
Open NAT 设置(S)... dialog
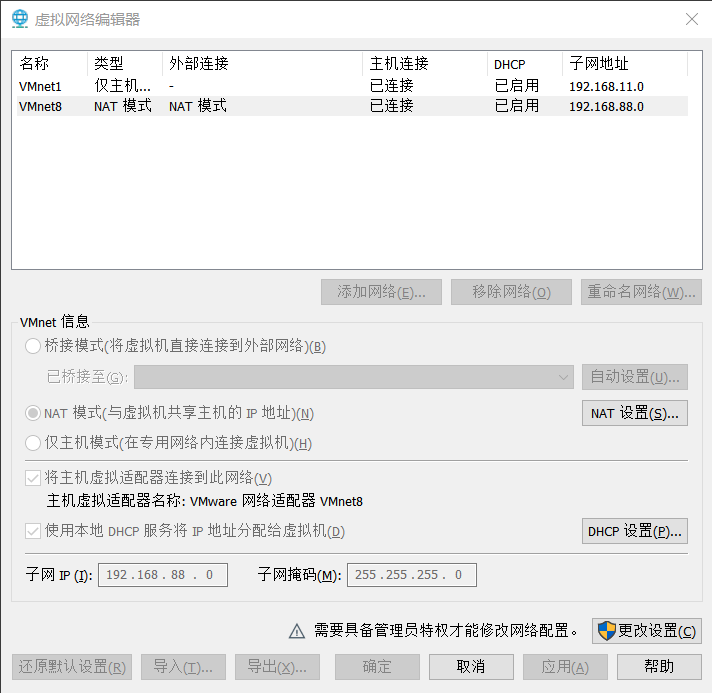point(635,413)
